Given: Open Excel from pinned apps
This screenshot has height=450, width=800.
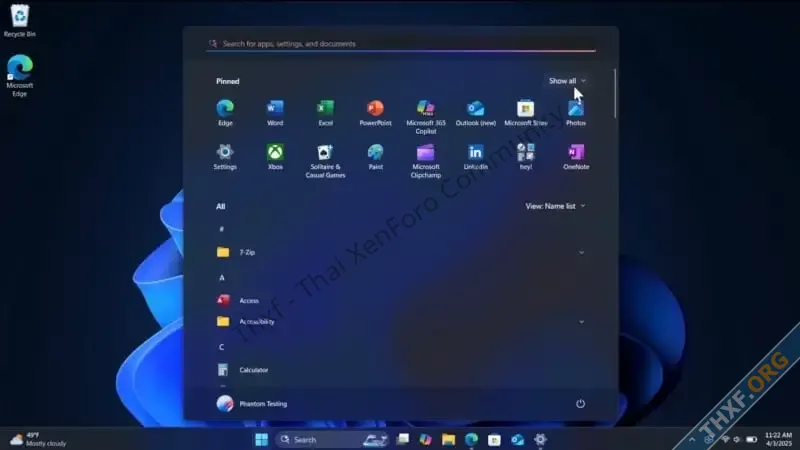Looking at the screenshot, I should 326,113.
